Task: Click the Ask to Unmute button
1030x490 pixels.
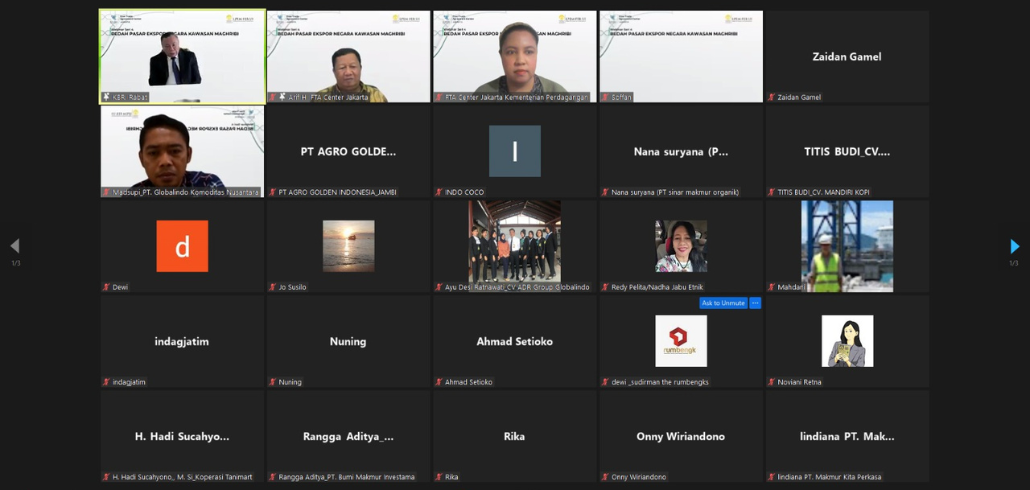Action: [723, 303]
